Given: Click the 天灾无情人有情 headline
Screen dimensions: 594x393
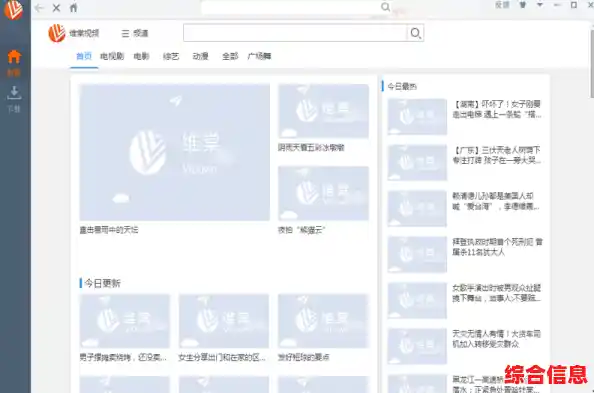Looking at the screenshot, I should tap(497, 339).
